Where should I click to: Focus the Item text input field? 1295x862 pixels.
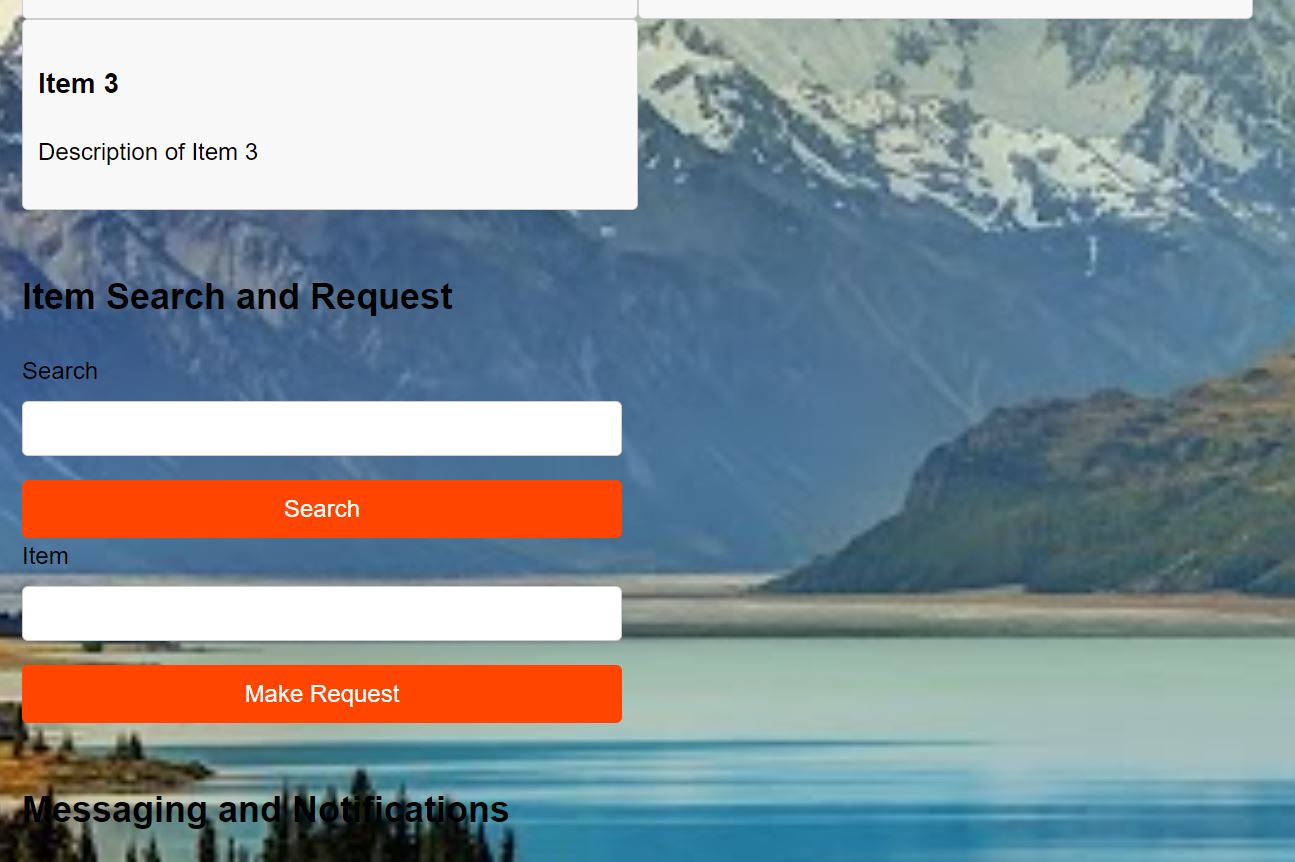[x=322, y=613]
